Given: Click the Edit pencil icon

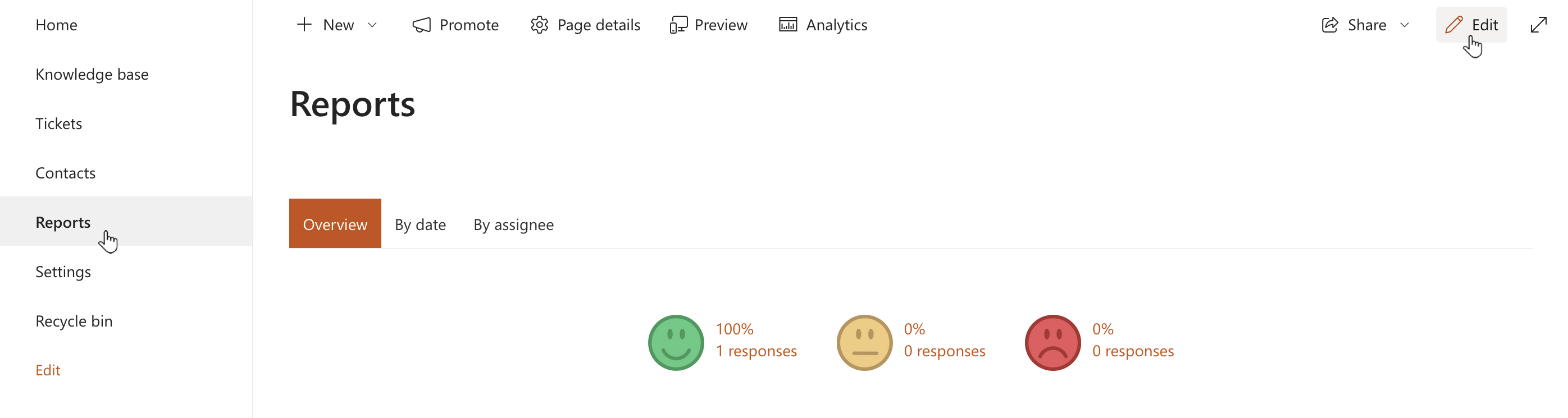Looking at the screenshot, I should click(x=1453, y=25).
